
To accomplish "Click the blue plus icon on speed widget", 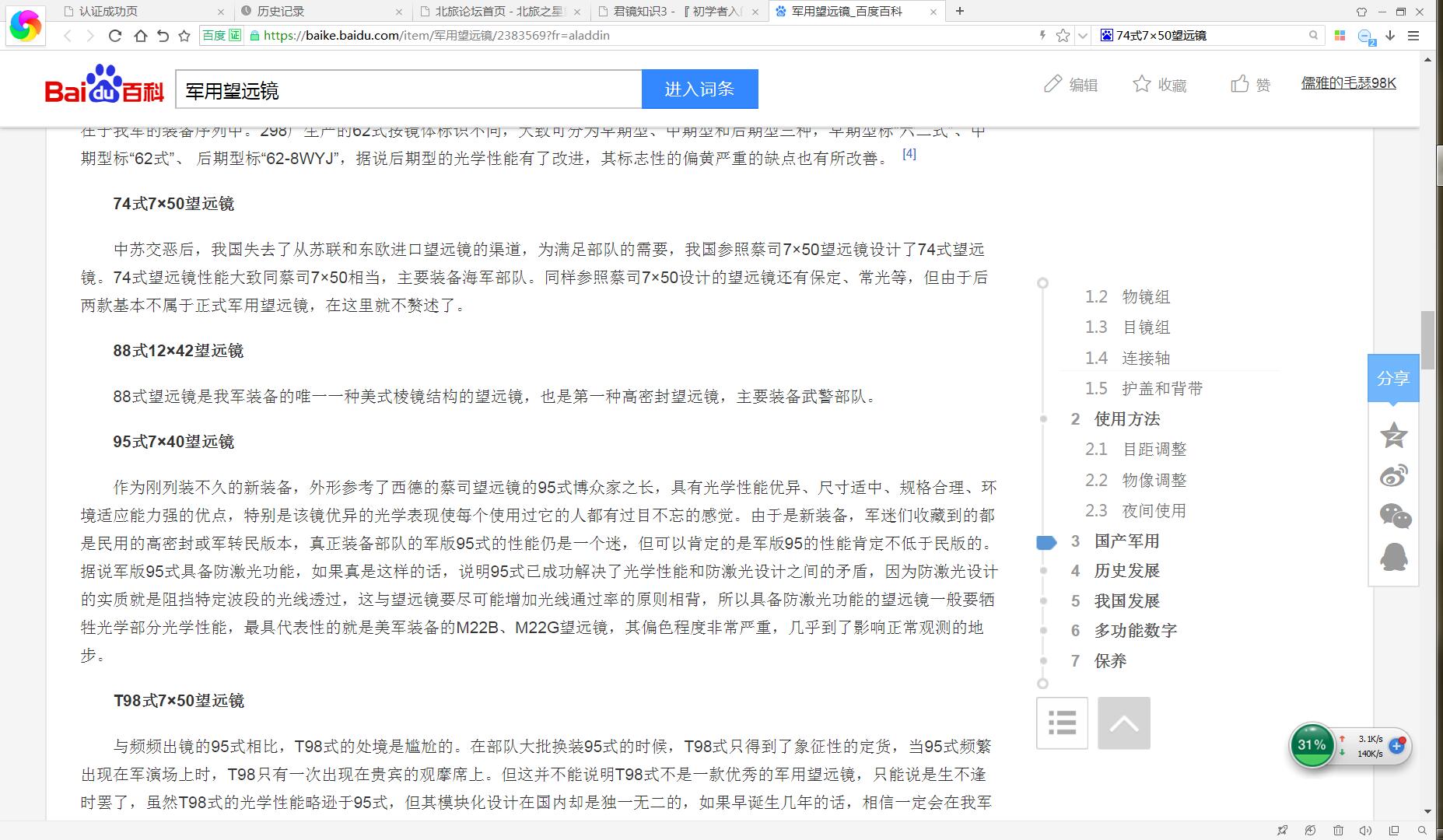I will point(1396,746).
